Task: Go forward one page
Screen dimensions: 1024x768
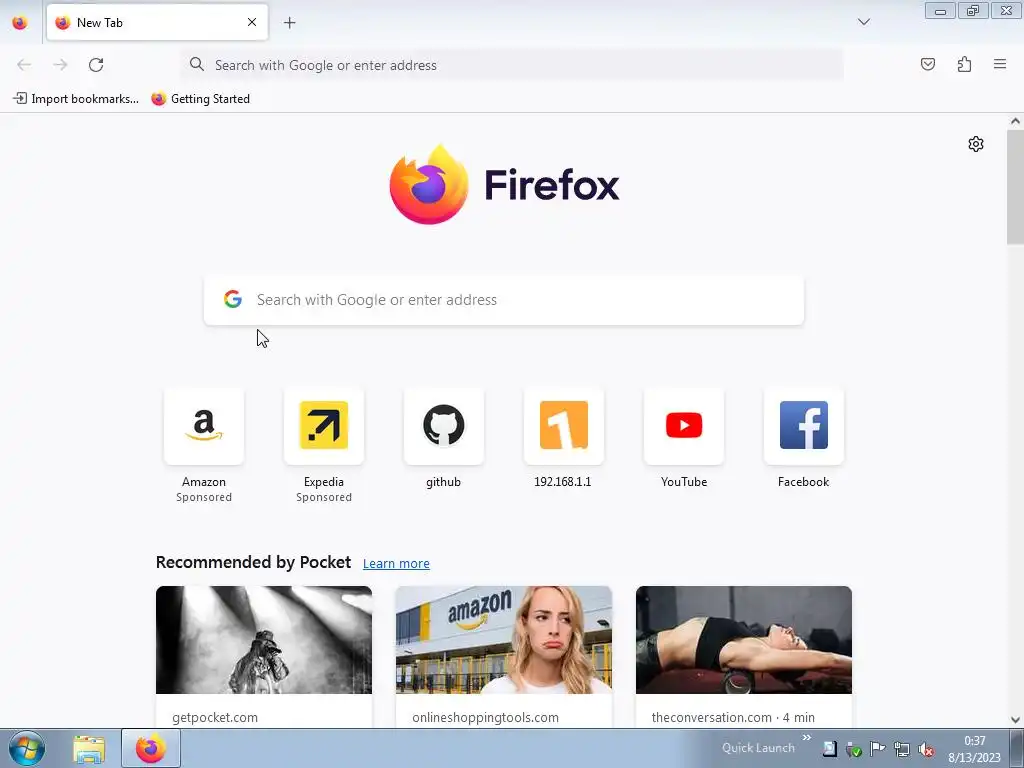Action: tap(60, 65)
